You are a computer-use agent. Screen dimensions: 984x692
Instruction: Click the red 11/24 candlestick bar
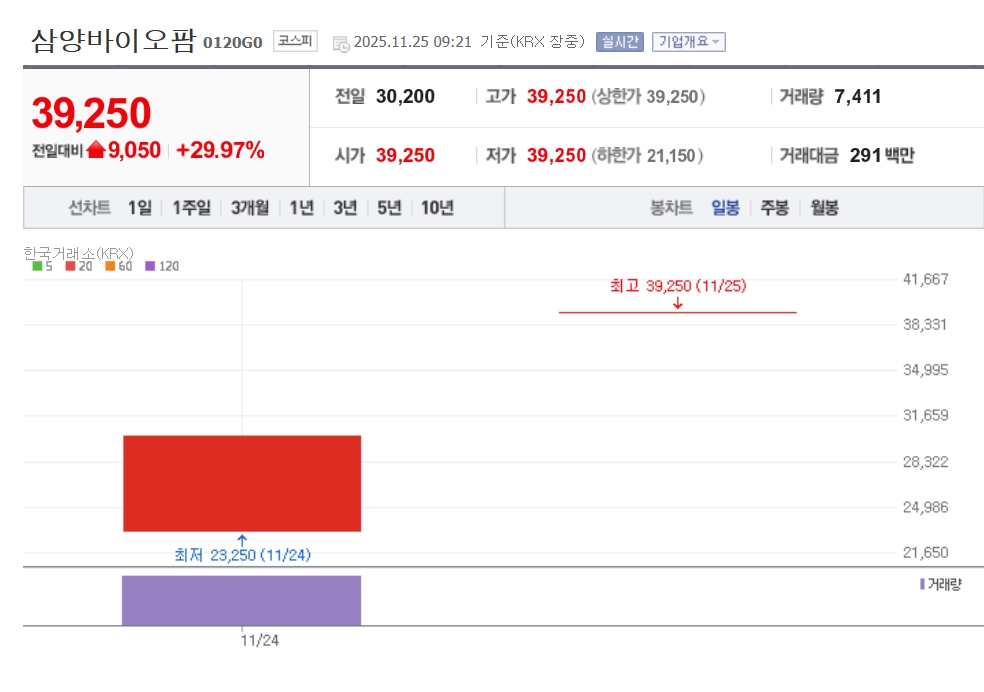coord(242,483)
